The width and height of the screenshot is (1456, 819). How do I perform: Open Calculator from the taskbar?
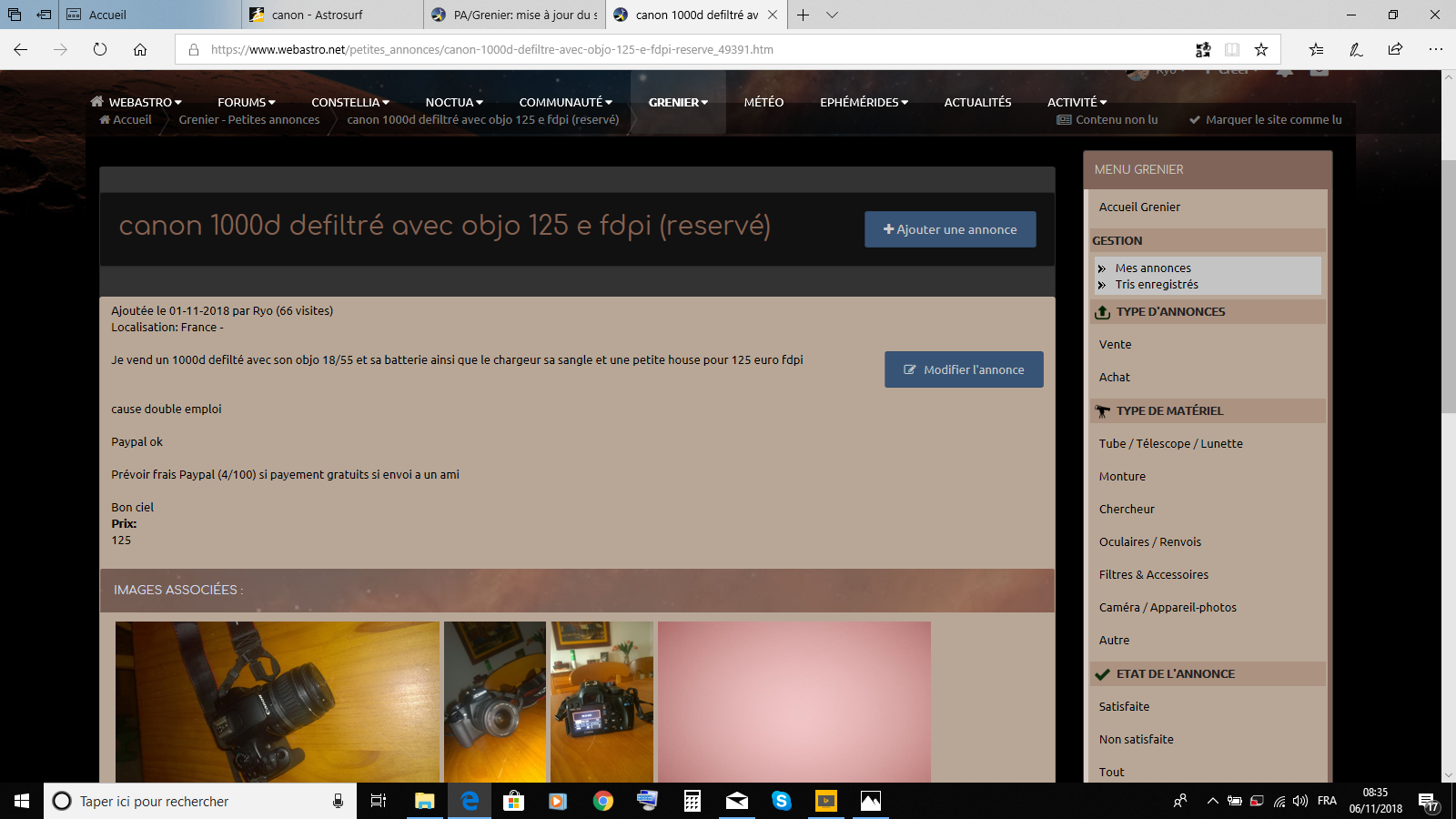click(x=692, y=801)
